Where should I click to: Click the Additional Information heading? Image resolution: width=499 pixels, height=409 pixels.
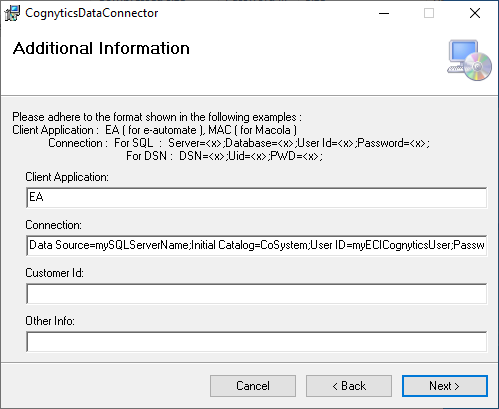(x=101, y=48)
